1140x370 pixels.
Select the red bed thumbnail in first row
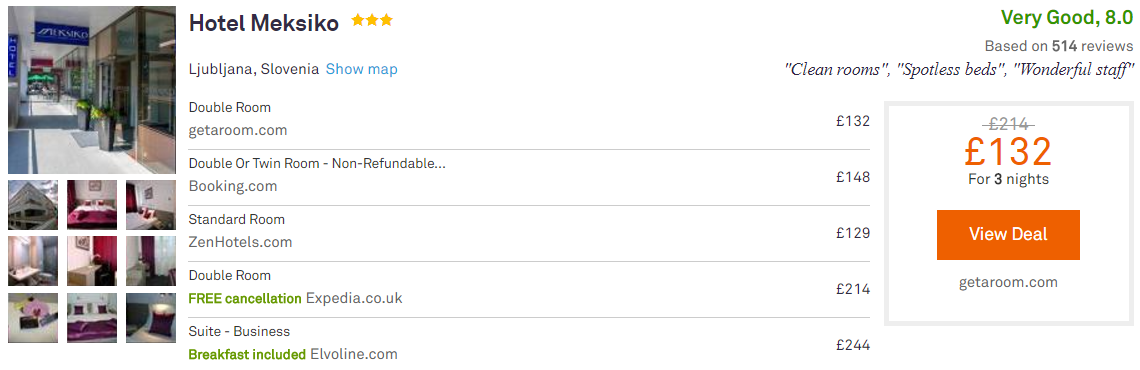tap(92, 205)
